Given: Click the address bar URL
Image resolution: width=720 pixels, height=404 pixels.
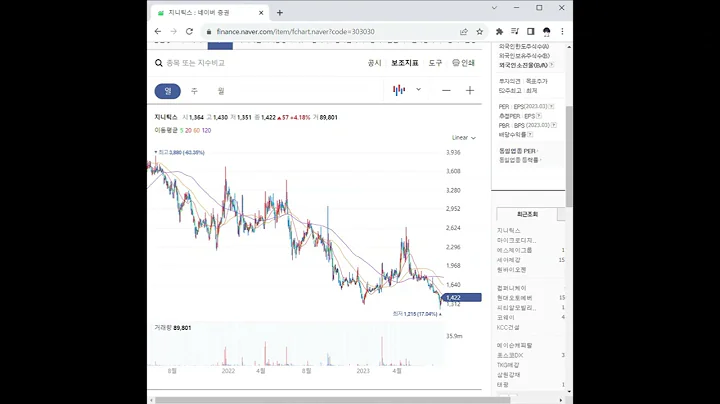Looking at the screenshot, I should click(295, 32).
